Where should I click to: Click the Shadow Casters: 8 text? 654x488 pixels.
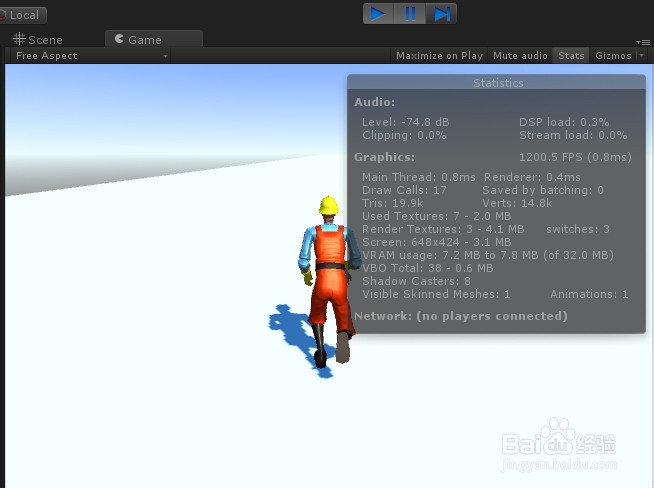pyautogui.click(x=416, y=281)
